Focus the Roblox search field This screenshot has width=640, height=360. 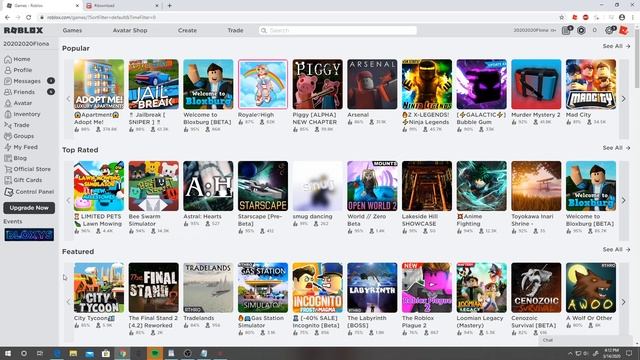(338, 31)
